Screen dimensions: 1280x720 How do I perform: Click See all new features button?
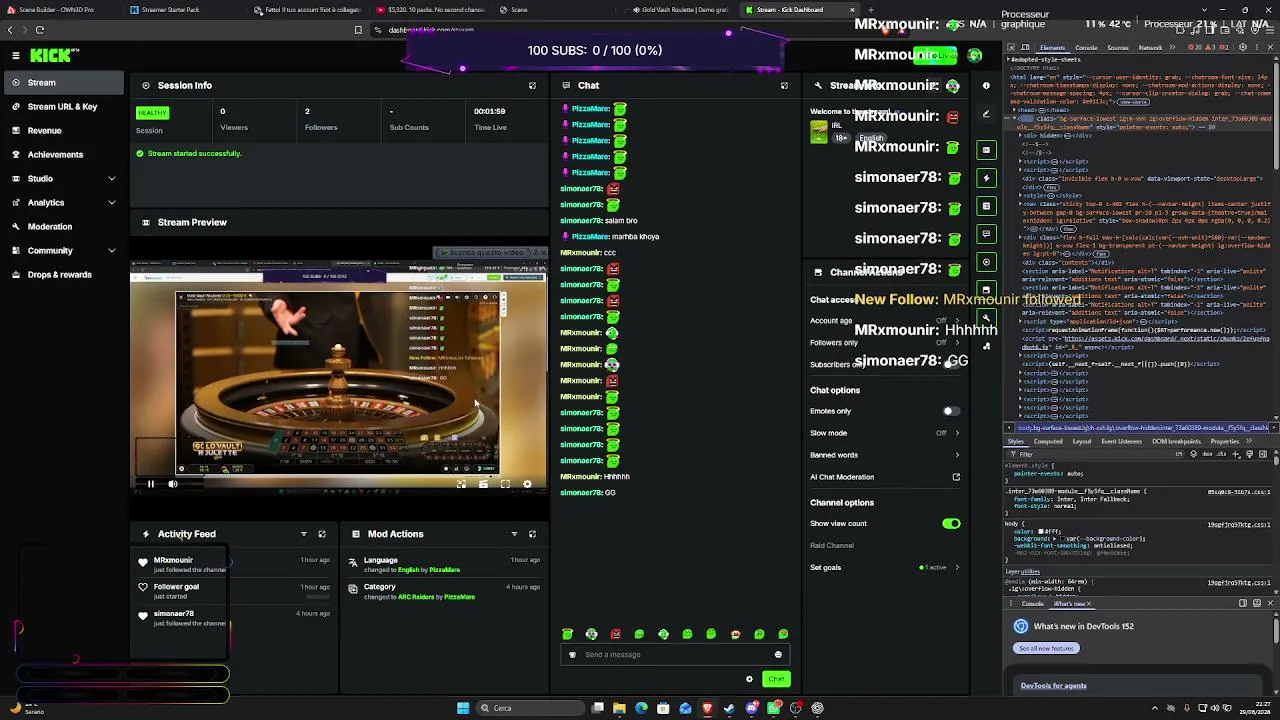[1046, 649]
